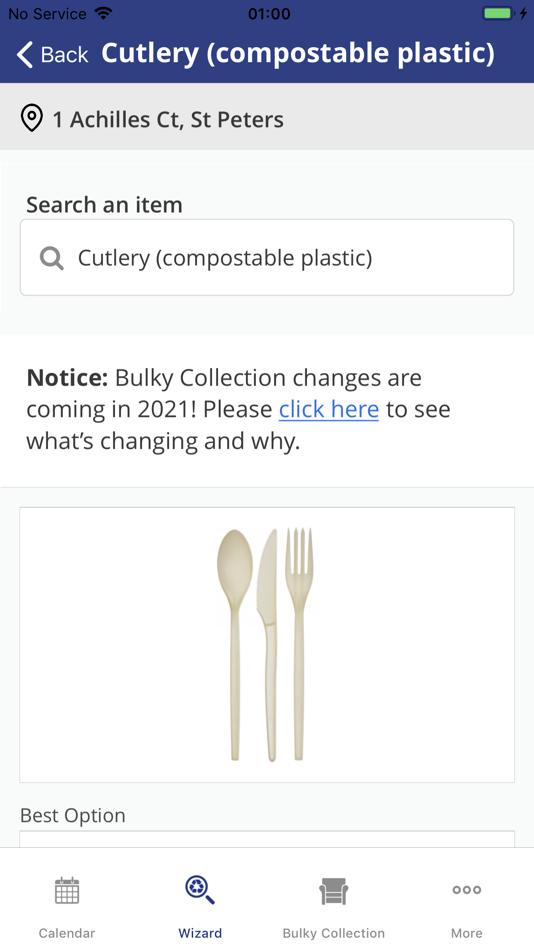The image size is (534, 950).
Task: Open the Calendar grid icon
Action: [67, 890]
